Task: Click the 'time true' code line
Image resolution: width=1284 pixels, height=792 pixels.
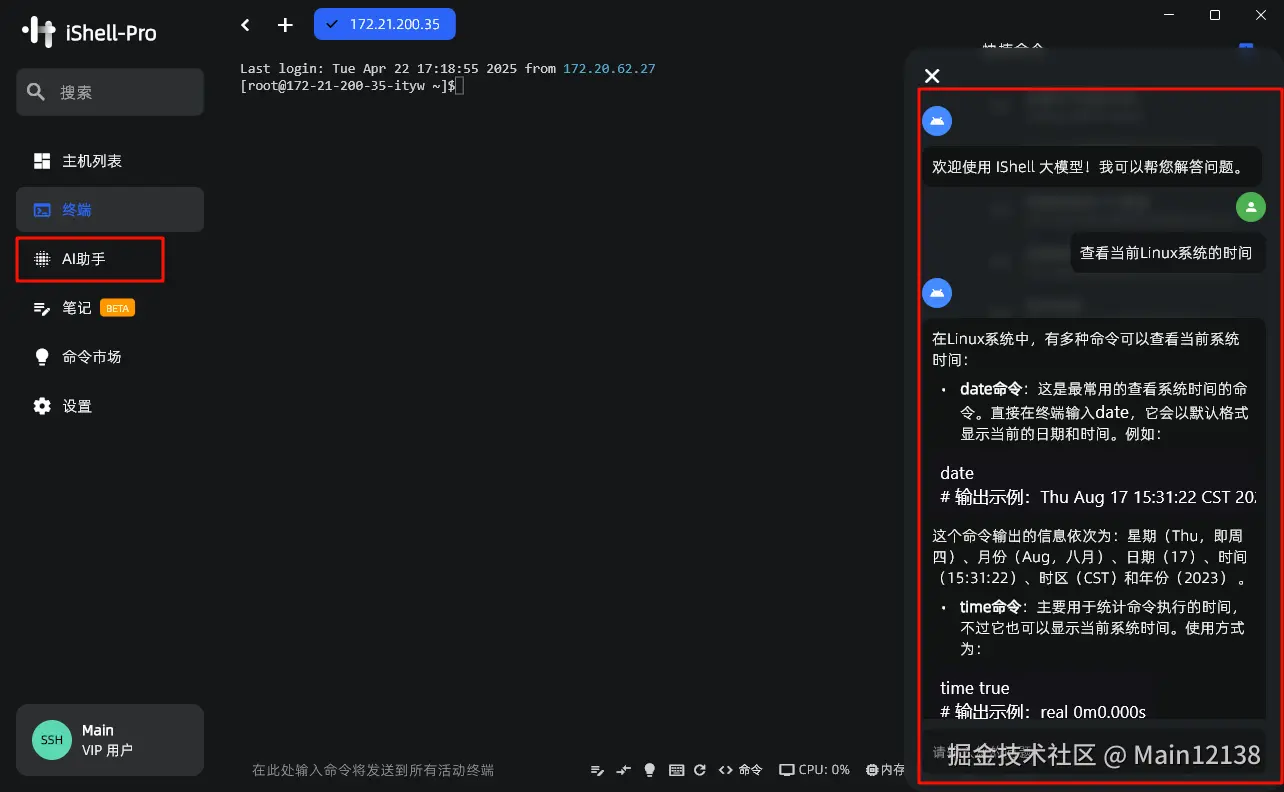Action: coord(975,688)
